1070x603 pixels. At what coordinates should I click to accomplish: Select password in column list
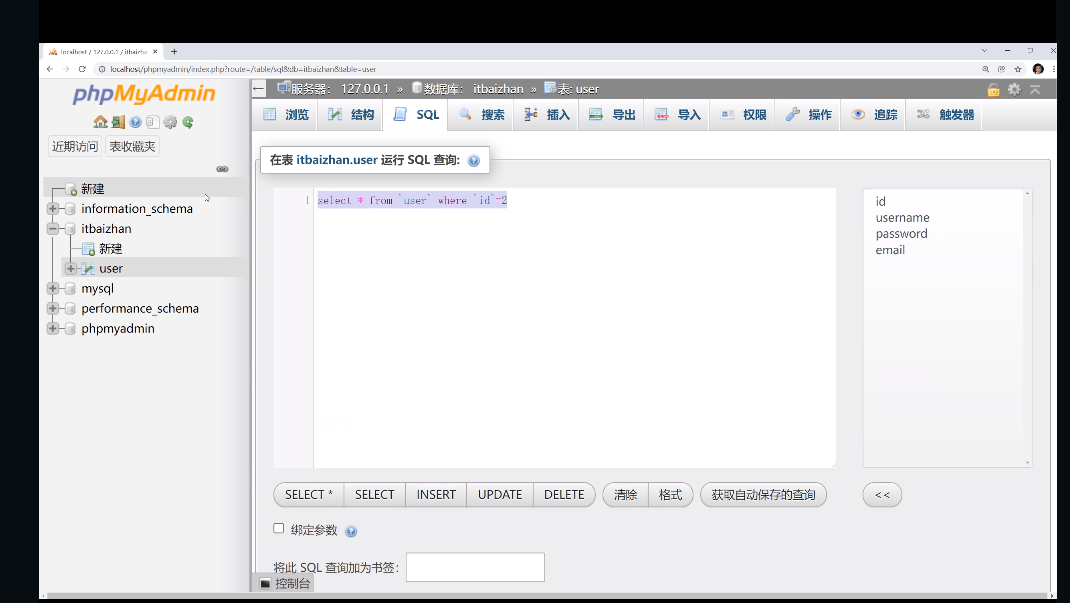[x=901, y=233]
